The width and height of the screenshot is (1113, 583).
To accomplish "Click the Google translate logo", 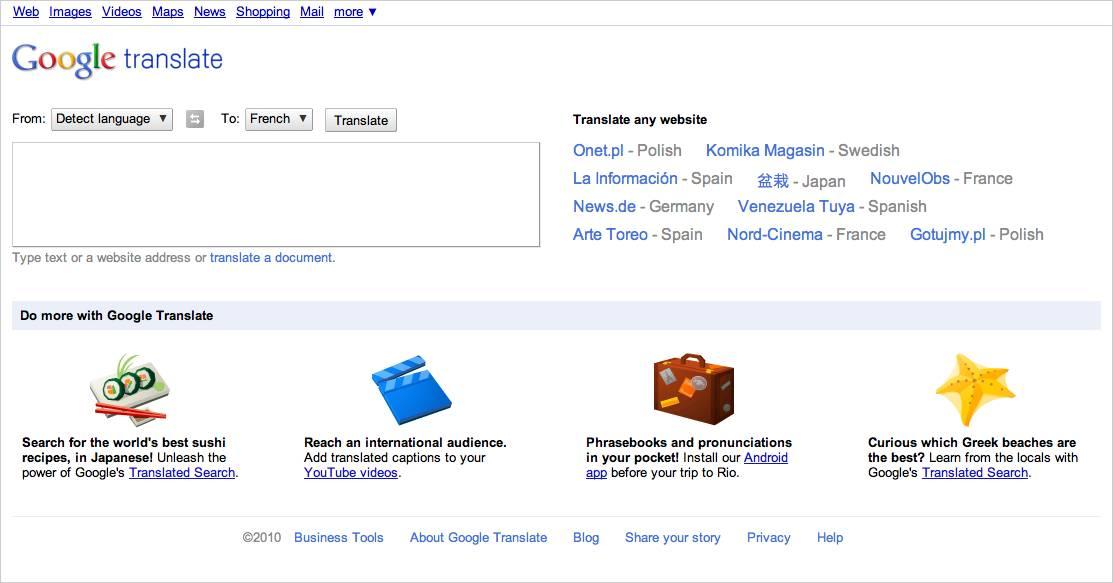I will coord(117,60).
